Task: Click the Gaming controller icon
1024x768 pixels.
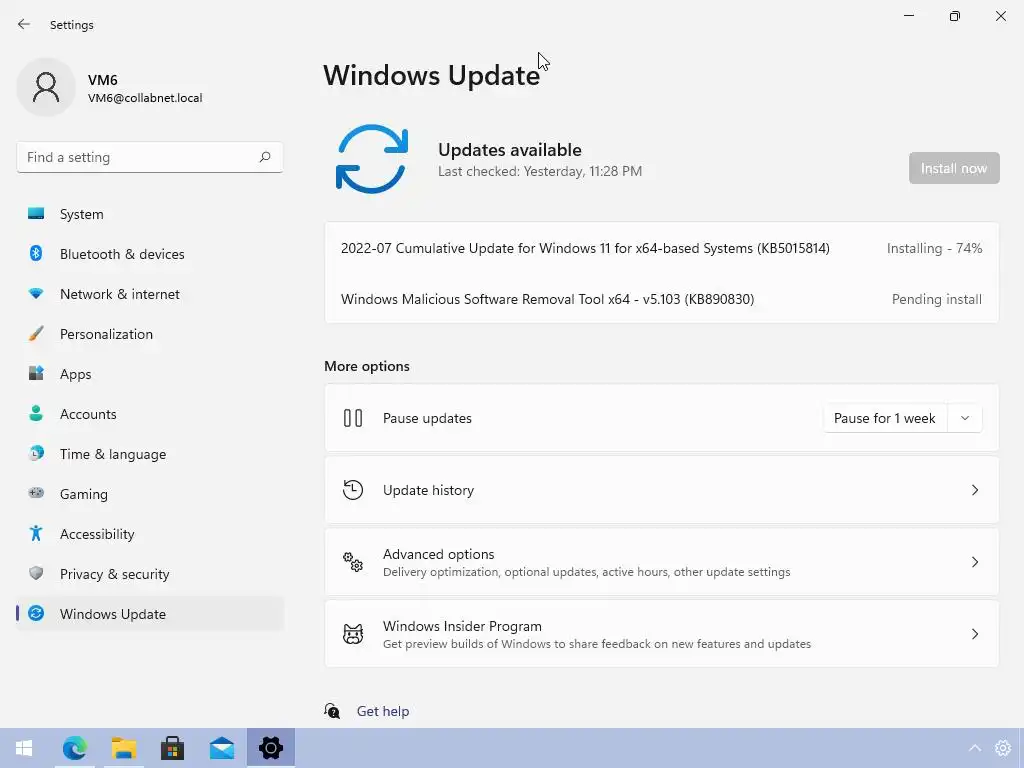Action: (x=36, y=493)
